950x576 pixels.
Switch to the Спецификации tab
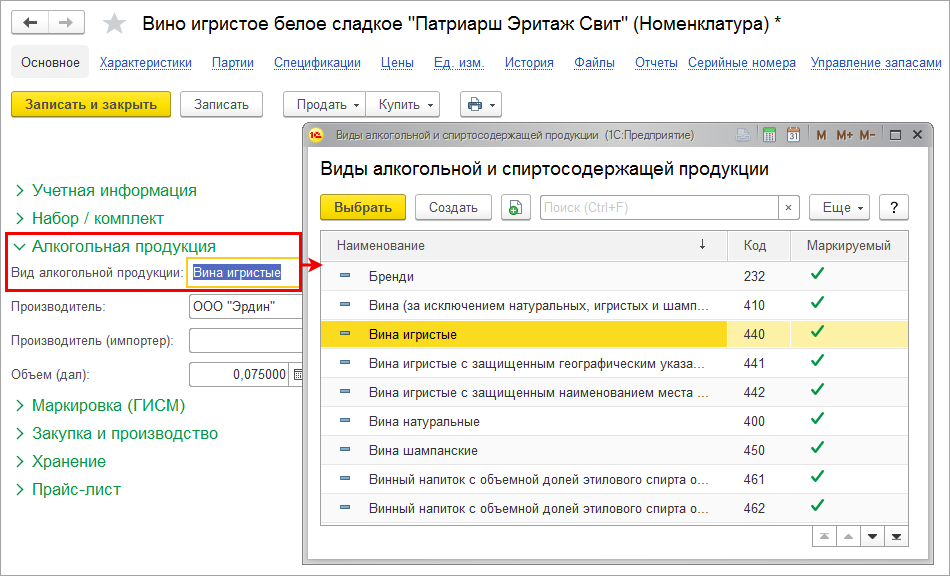[317, 62]
